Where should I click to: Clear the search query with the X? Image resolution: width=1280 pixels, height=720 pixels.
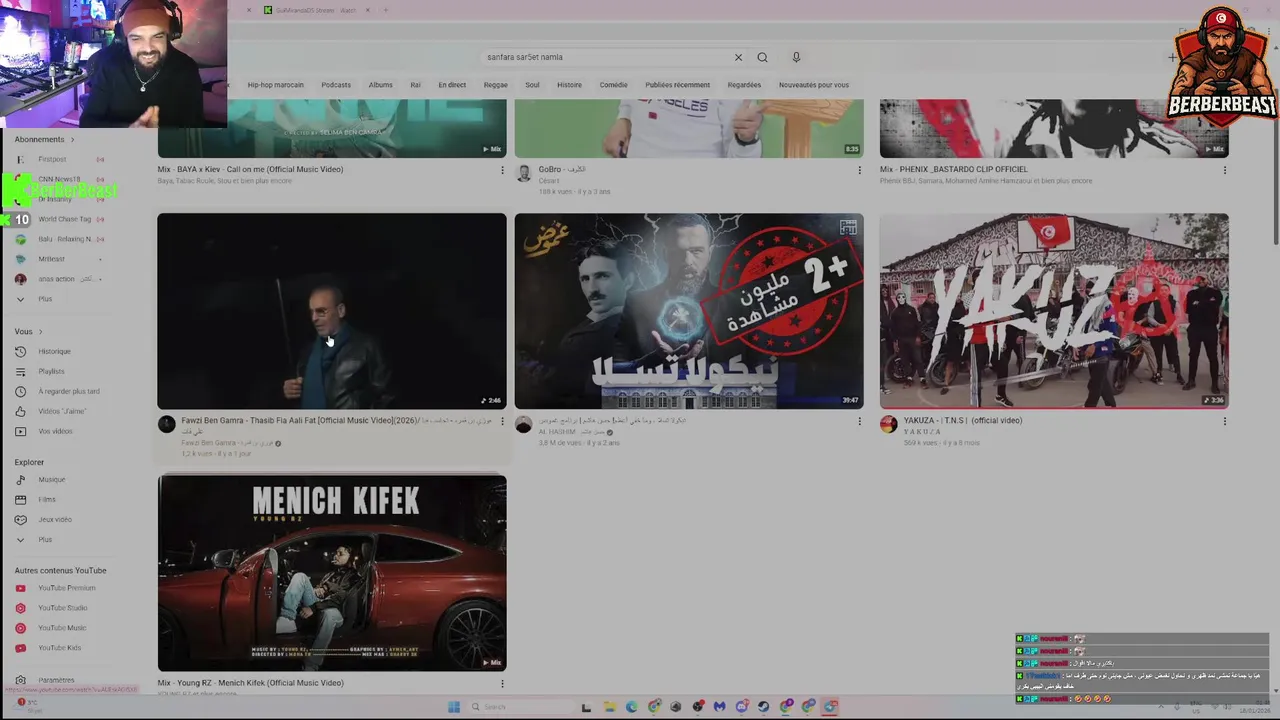point(738,57)
